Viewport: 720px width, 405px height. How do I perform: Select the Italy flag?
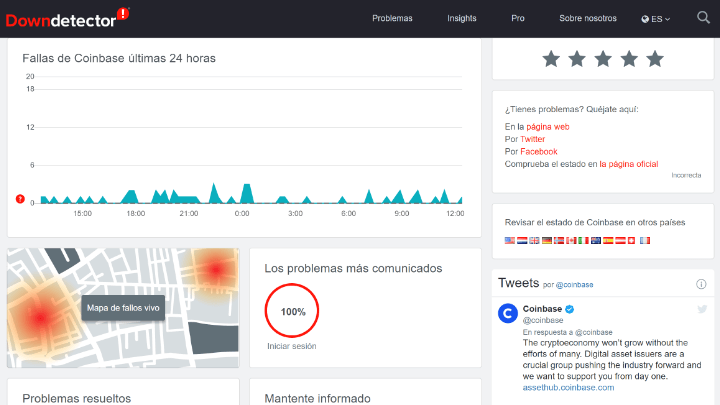click(x=584, y=240)
